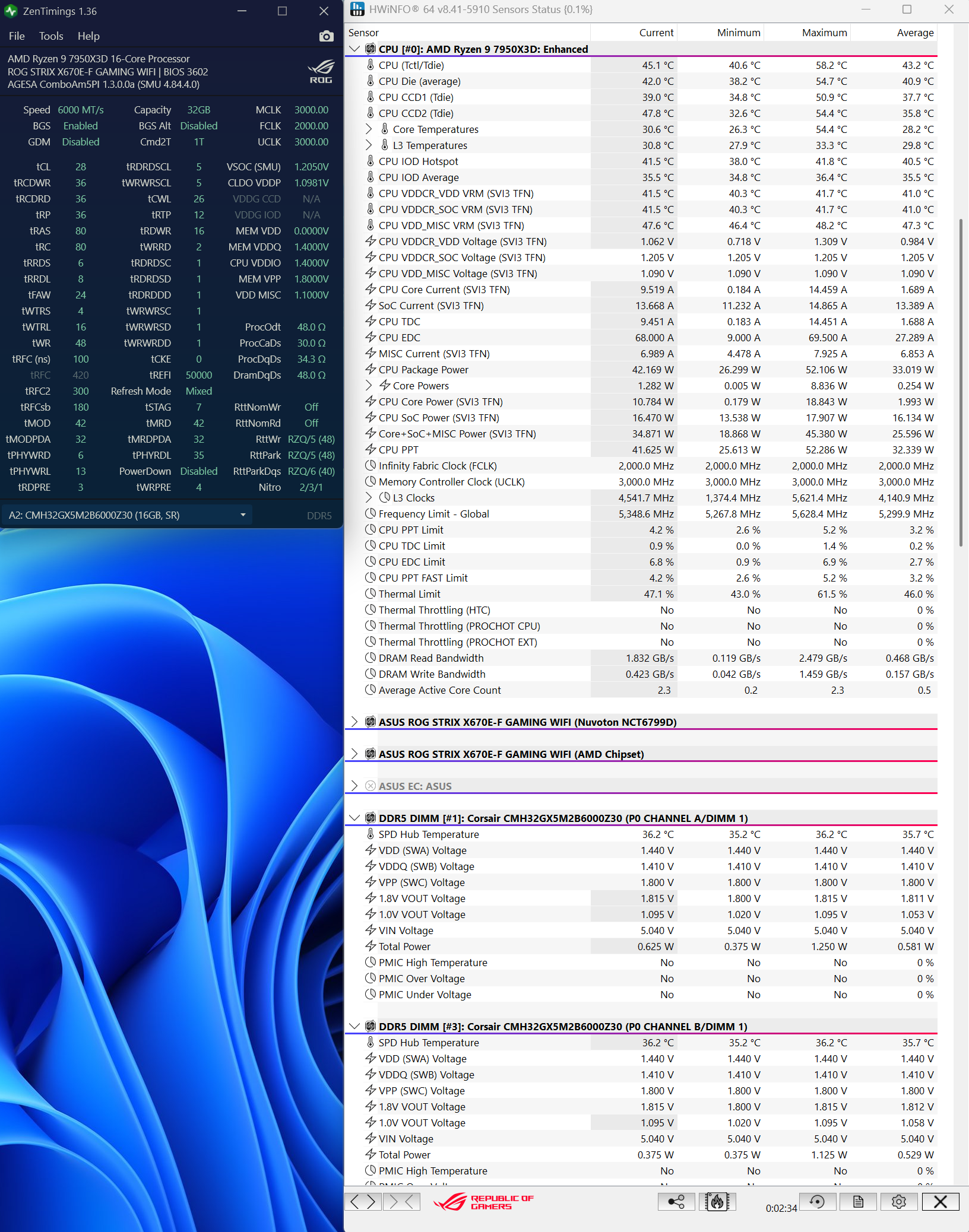Click the lightning icon beside CPU Package Power
The height and width of the screenshot is (1232, 969).
coord(370,369)
